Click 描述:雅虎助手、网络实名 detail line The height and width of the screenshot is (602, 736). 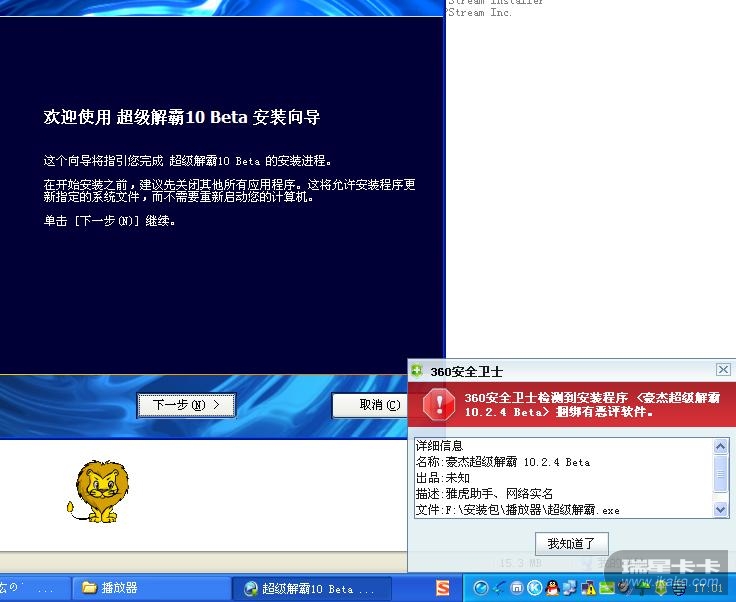[484, 494]
